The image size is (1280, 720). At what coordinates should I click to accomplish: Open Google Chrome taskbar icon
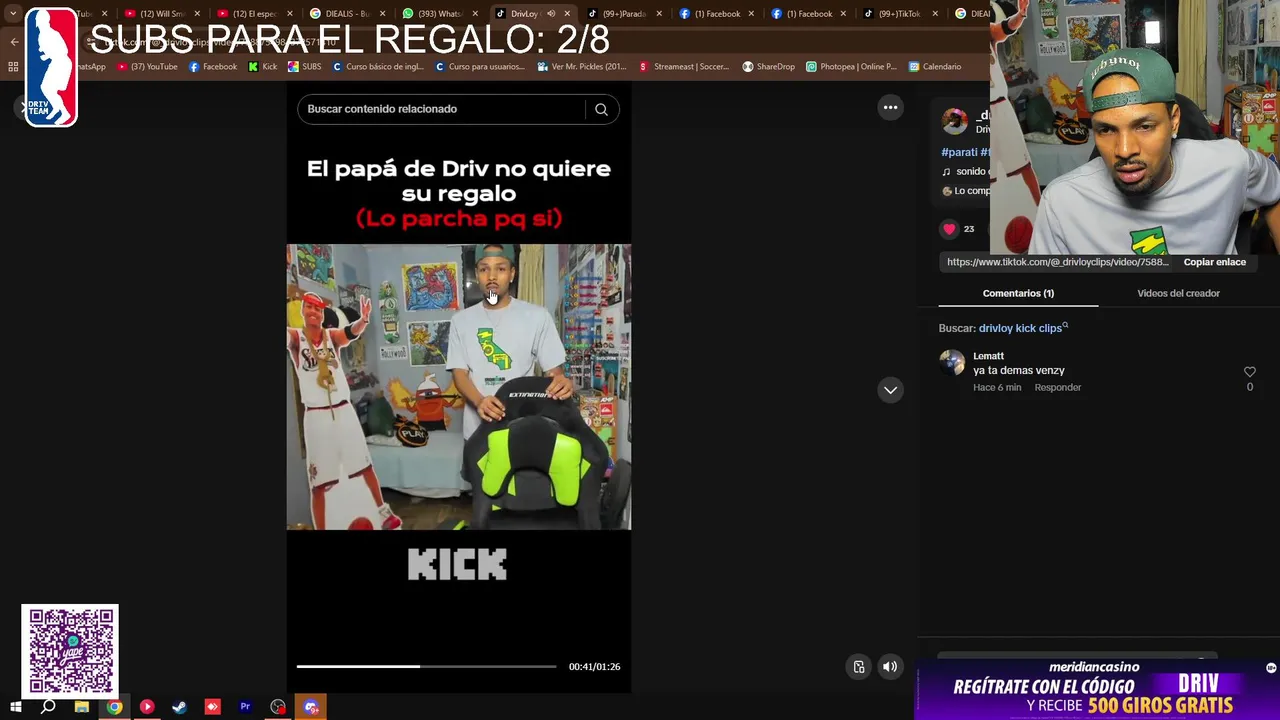[x=114, y=707]
